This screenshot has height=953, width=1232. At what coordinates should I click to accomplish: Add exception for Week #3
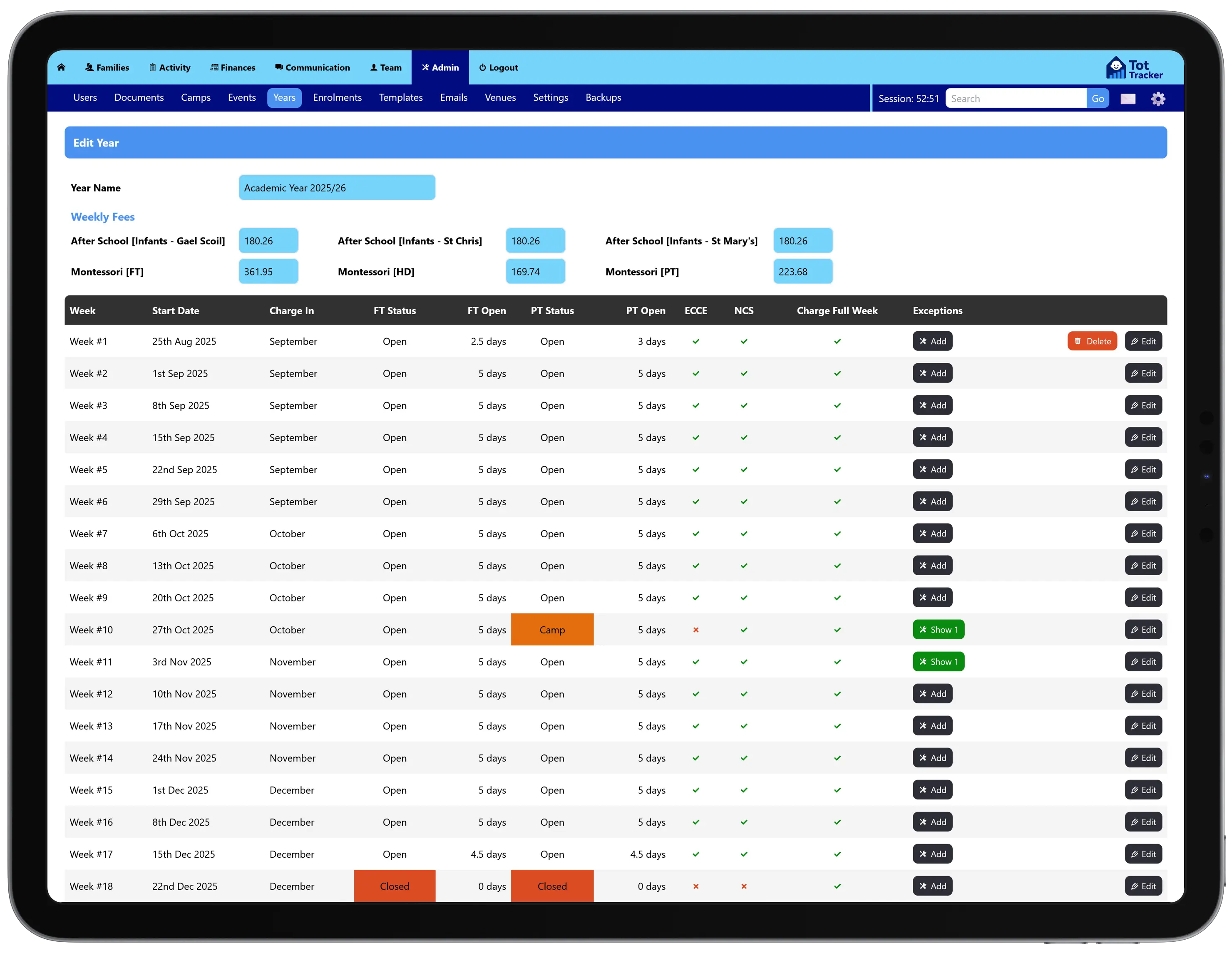click(x=932, y=405)
